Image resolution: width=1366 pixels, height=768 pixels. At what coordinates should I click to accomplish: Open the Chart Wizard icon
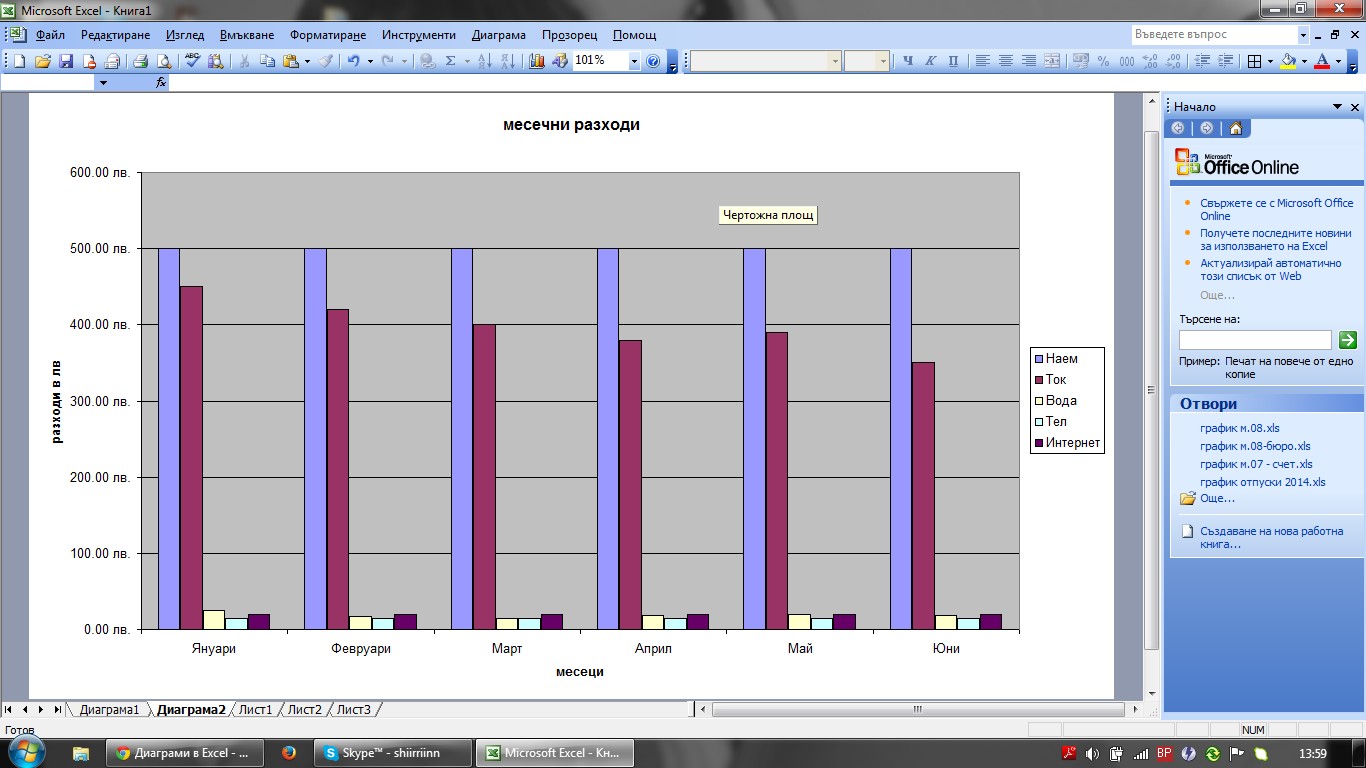pyautogui.click(x=537, y=61)
